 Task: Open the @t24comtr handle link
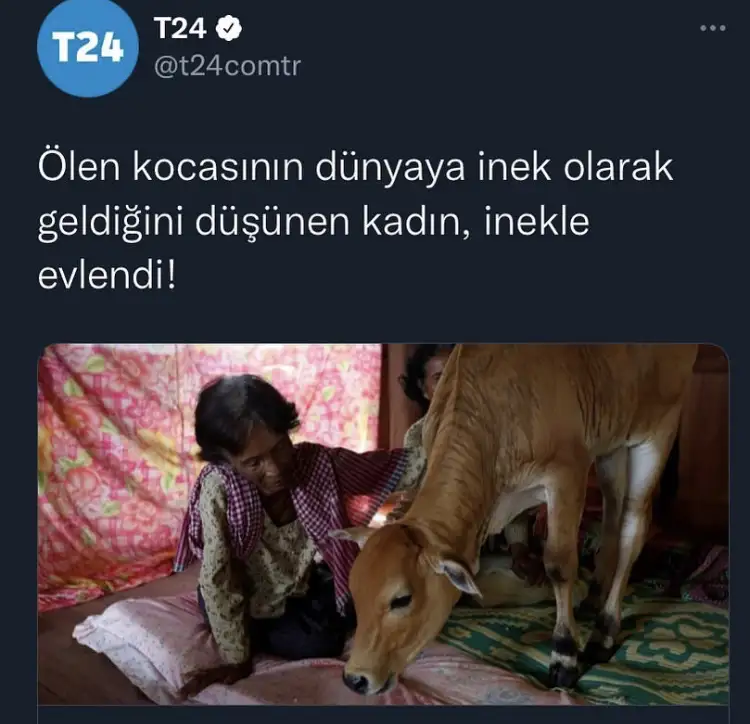(227, 66)
